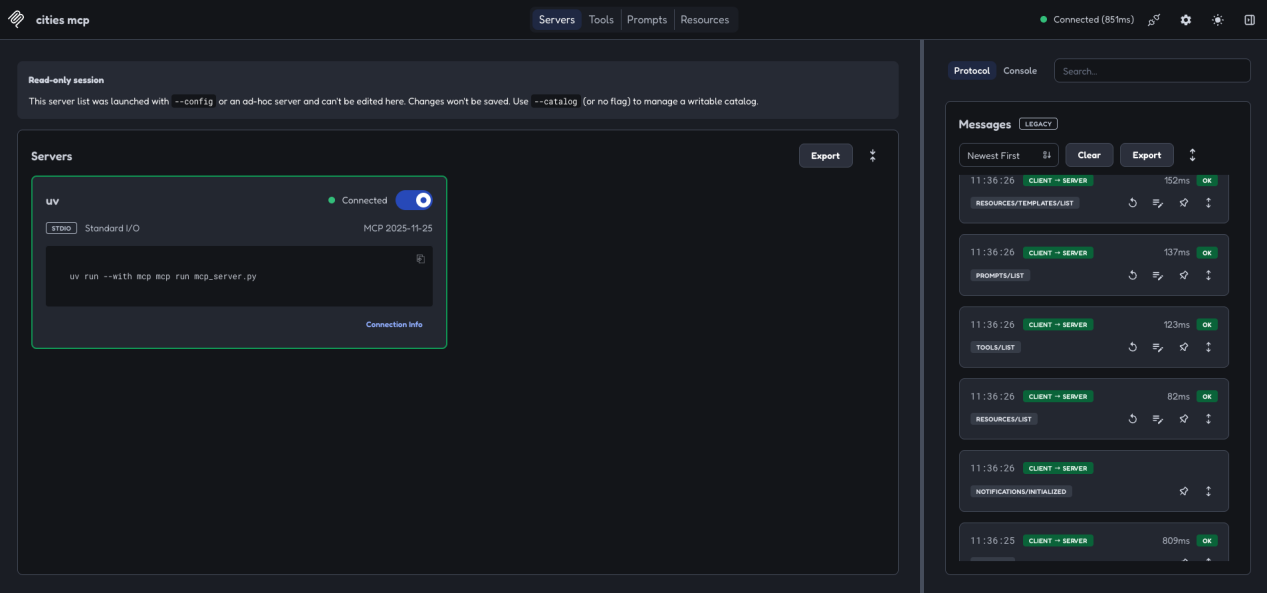Pin the notifications/initialized message
1267x593 pixels.
(1184, 491)
